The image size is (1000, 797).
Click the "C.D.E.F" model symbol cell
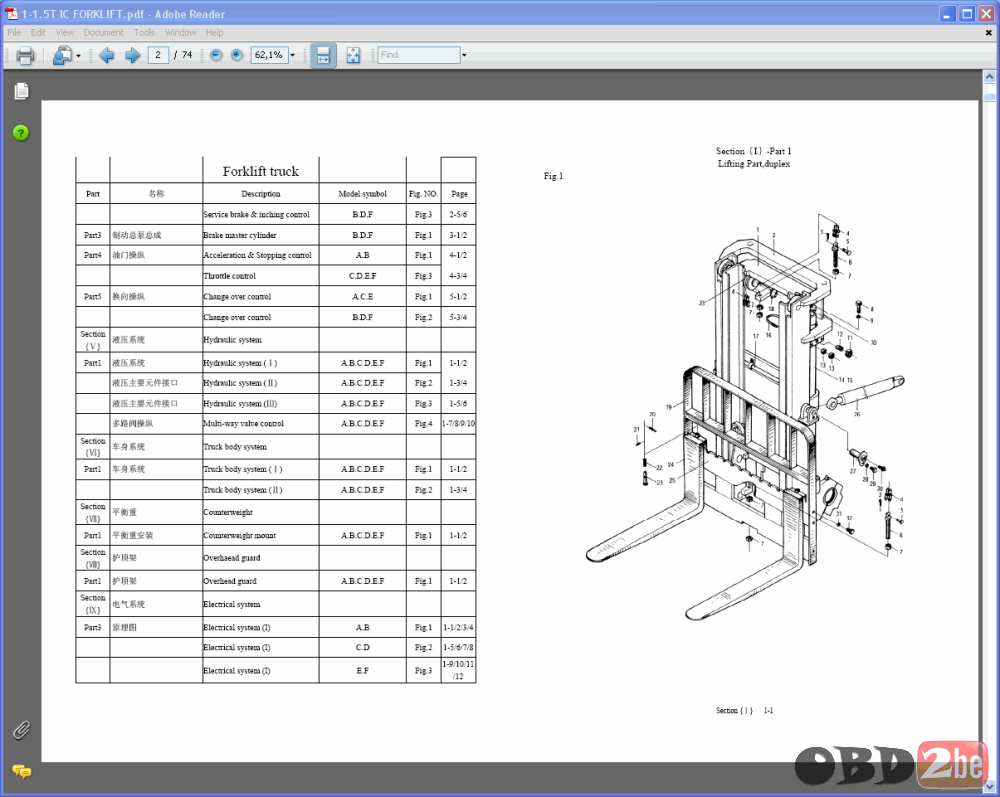coord(362,276)
